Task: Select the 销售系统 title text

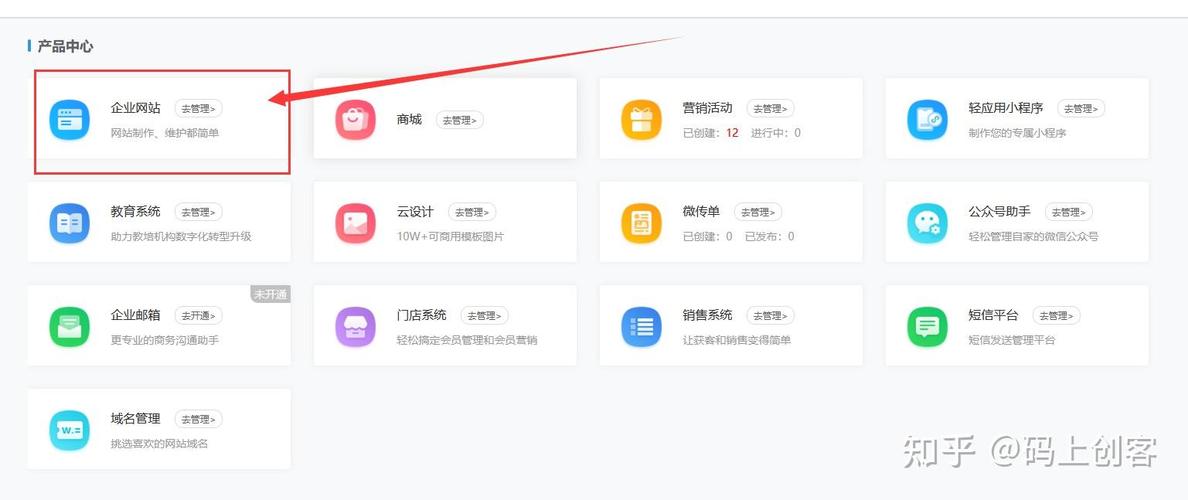Action: 708,316
